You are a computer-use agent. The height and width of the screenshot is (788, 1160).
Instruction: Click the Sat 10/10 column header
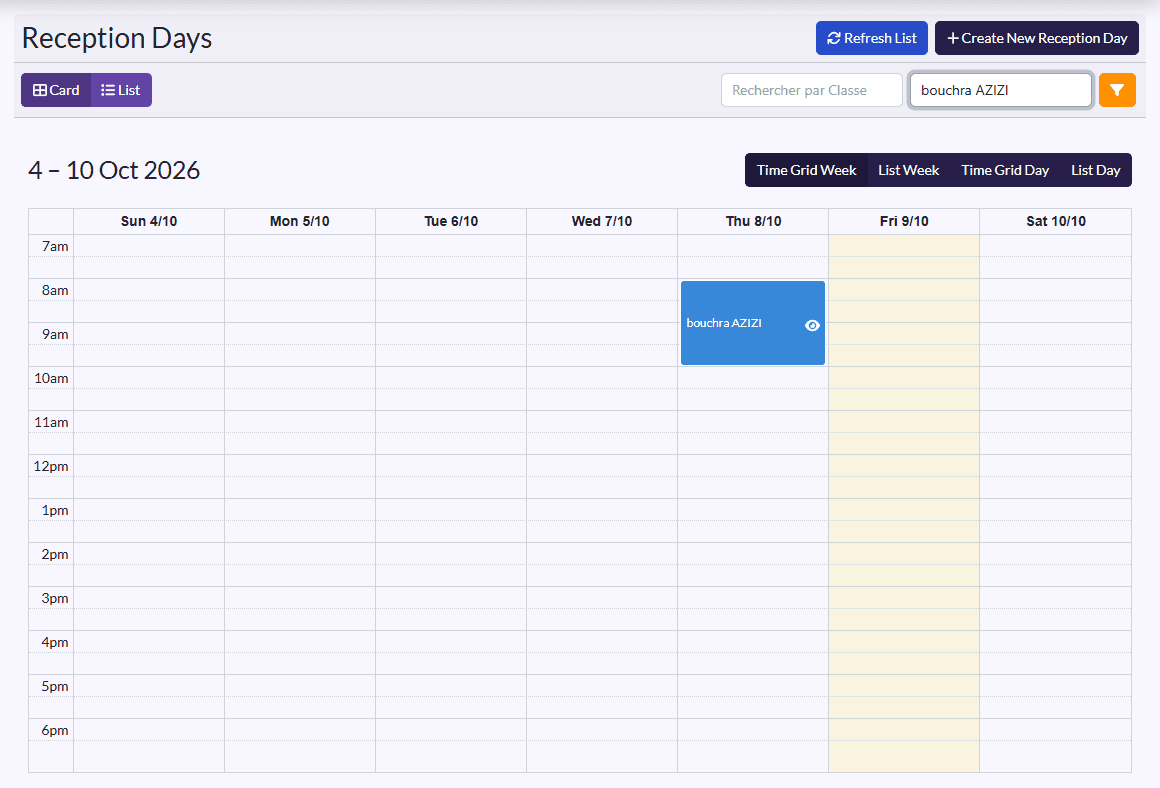1056,221
